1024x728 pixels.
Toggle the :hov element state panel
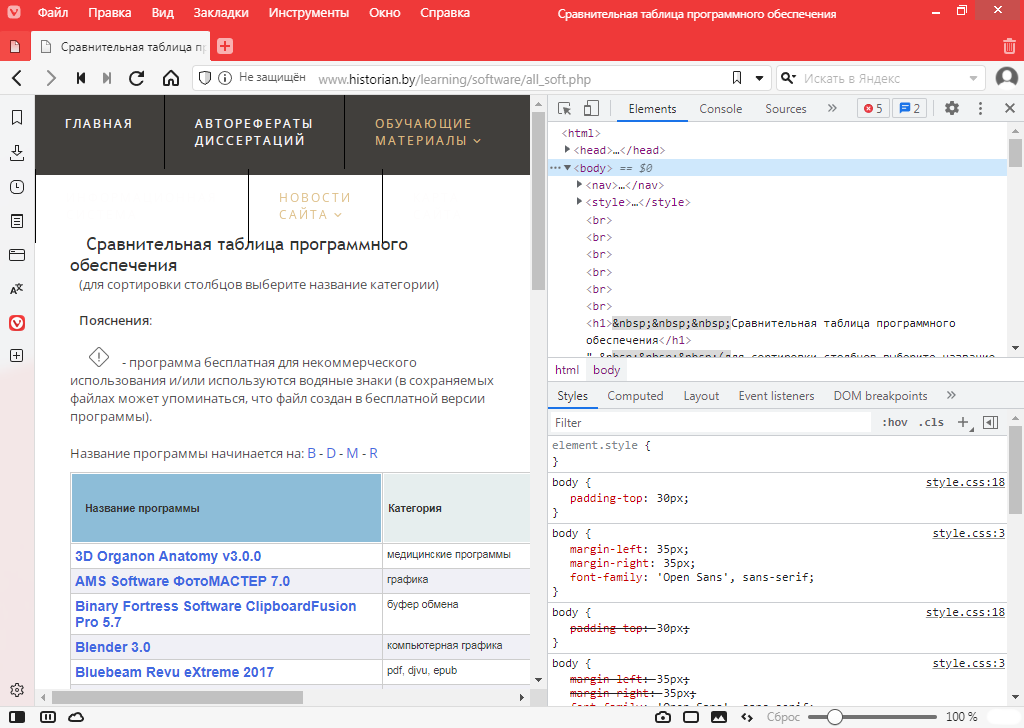(894, 423)
